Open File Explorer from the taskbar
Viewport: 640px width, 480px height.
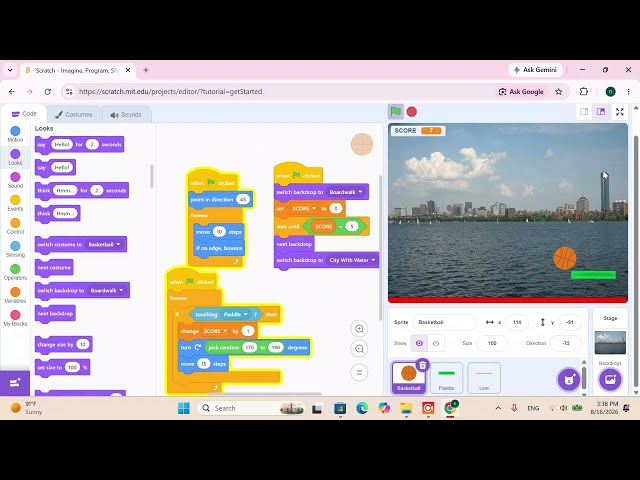coord(406,408)
